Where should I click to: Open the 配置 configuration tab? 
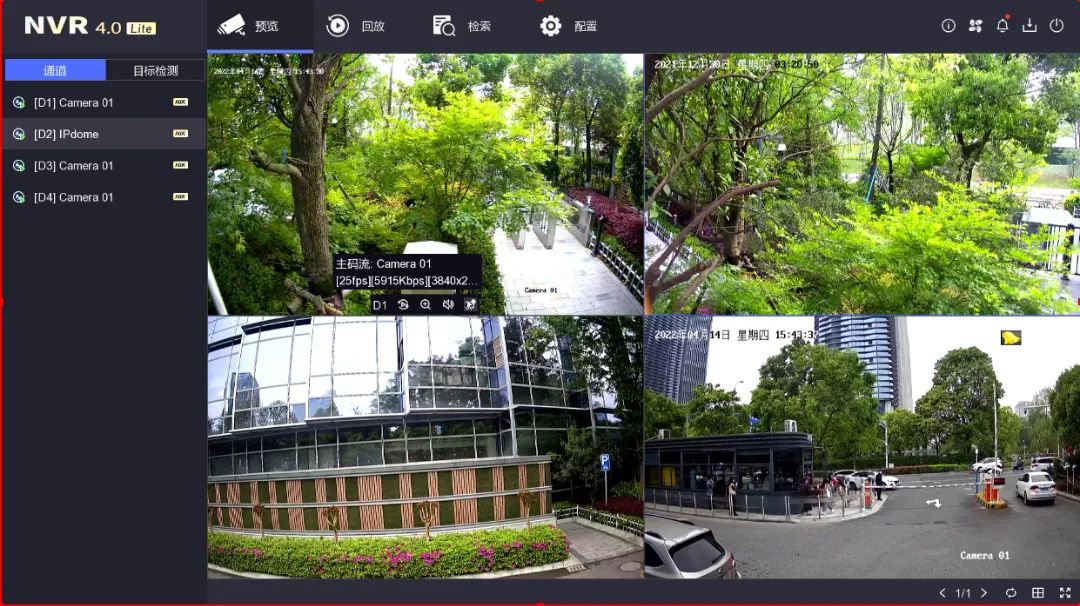(568, 26)
